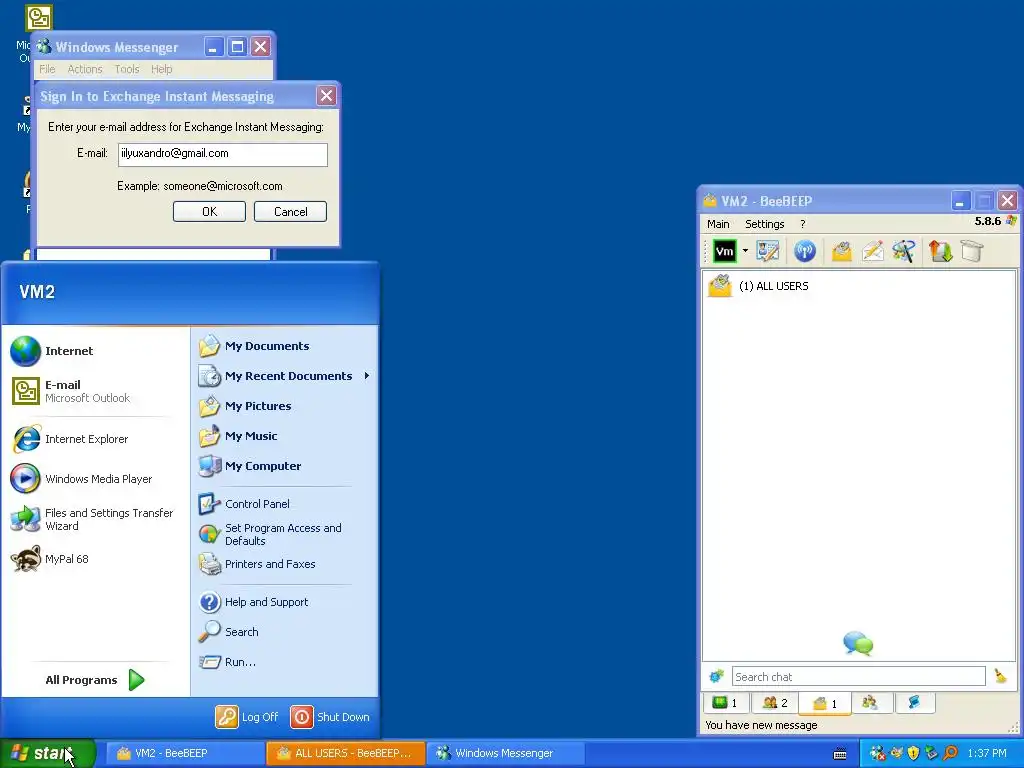This screenshot has height=768, width=1024.
Task: Open Set Program Access and Defaults
Action: point(284,534)
